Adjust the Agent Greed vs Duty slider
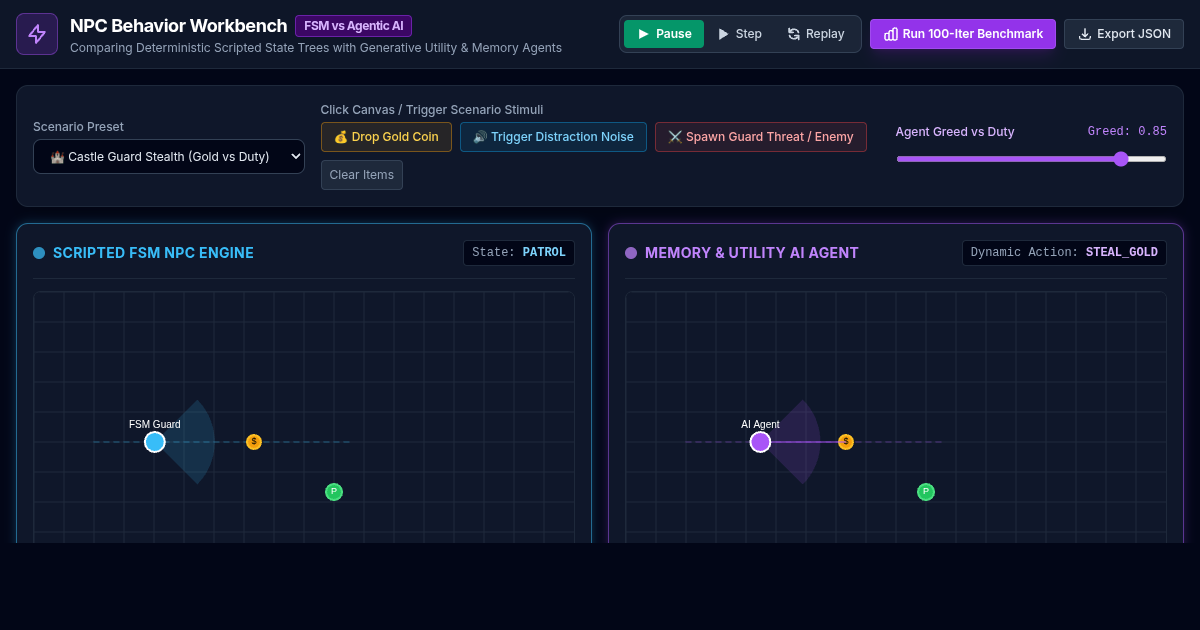 pyautogui.click(x=1031, y=159)
